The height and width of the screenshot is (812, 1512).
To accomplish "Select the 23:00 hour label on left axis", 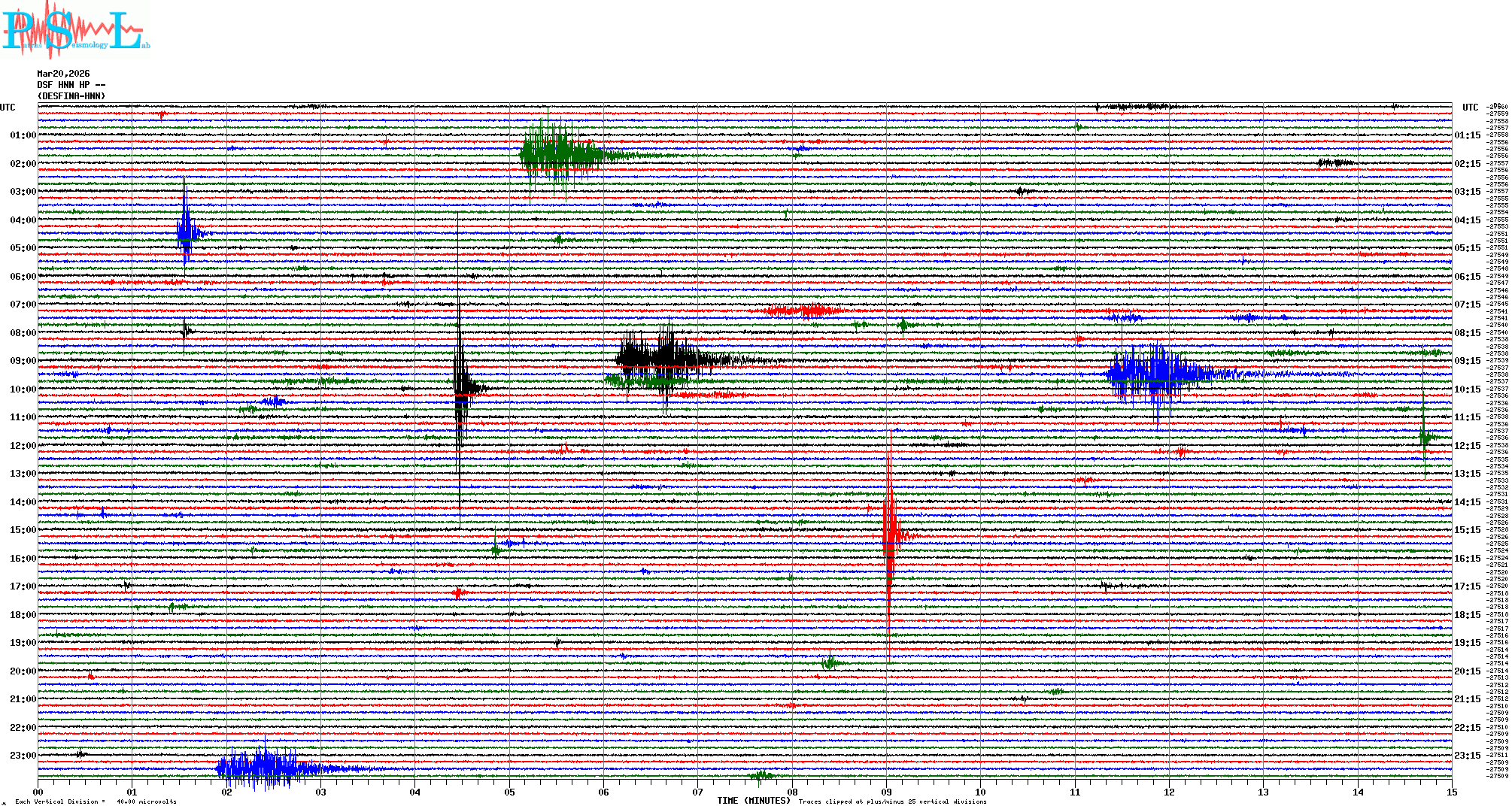I will pyautogui.click(x=23, y=756).
